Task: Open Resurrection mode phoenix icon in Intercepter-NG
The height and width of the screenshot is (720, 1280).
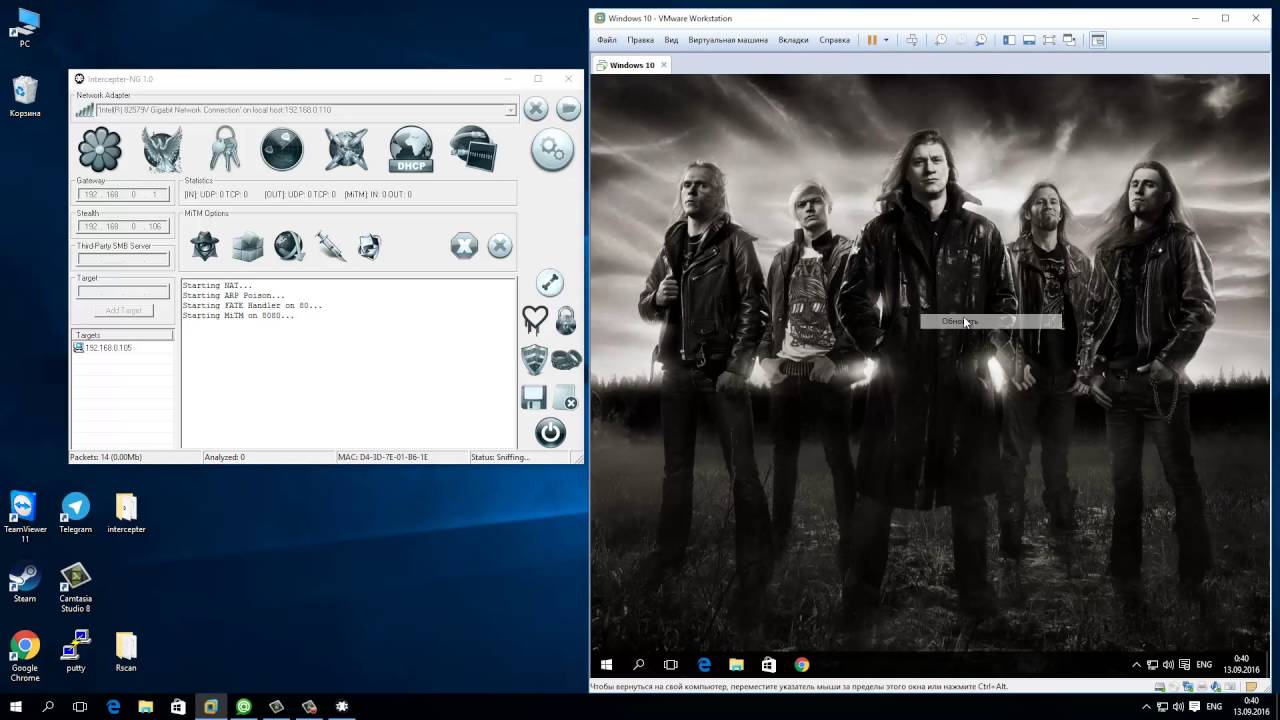Action: (x=162, y=150)
